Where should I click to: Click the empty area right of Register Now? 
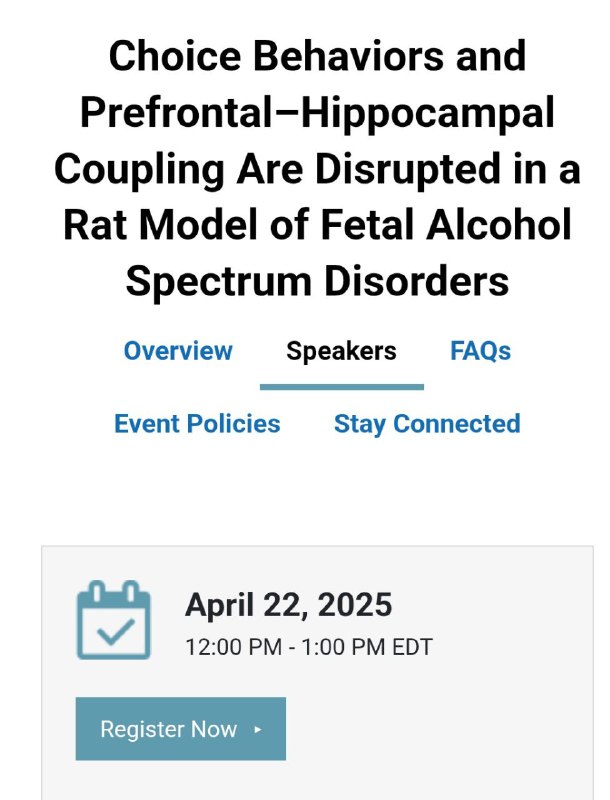click(x=439, y=729)
